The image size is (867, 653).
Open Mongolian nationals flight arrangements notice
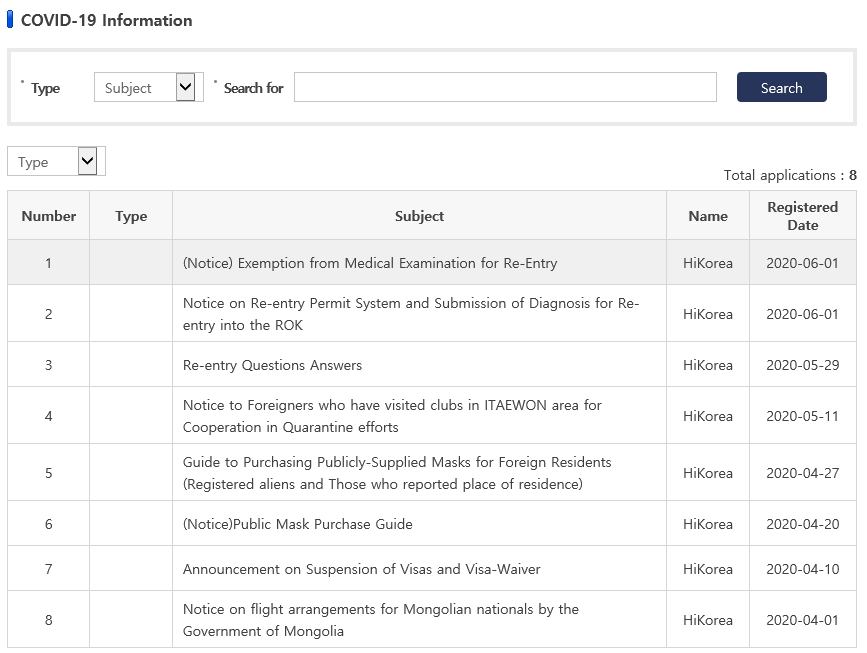point(380,620)
